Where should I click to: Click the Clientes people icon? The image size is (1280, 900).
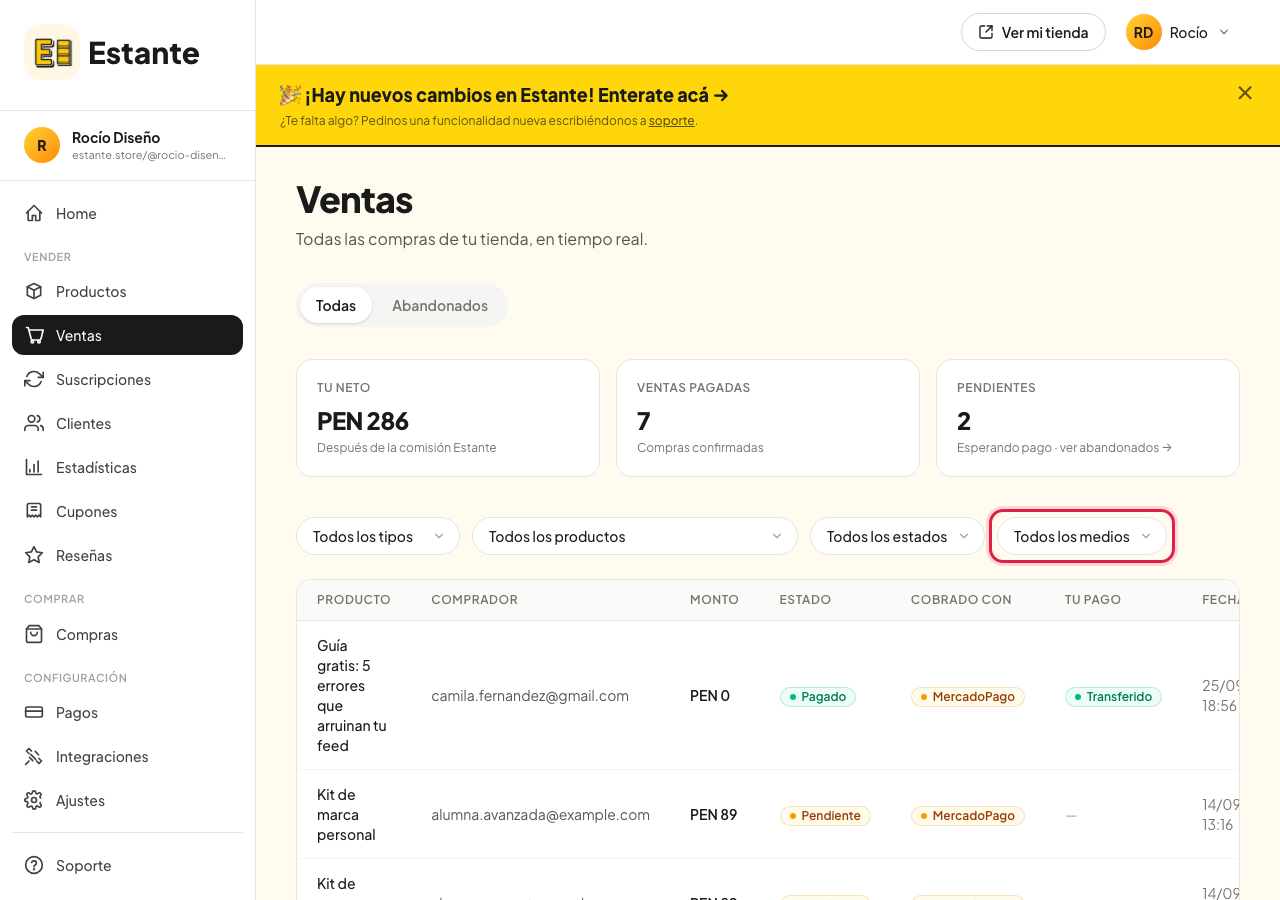34,423
